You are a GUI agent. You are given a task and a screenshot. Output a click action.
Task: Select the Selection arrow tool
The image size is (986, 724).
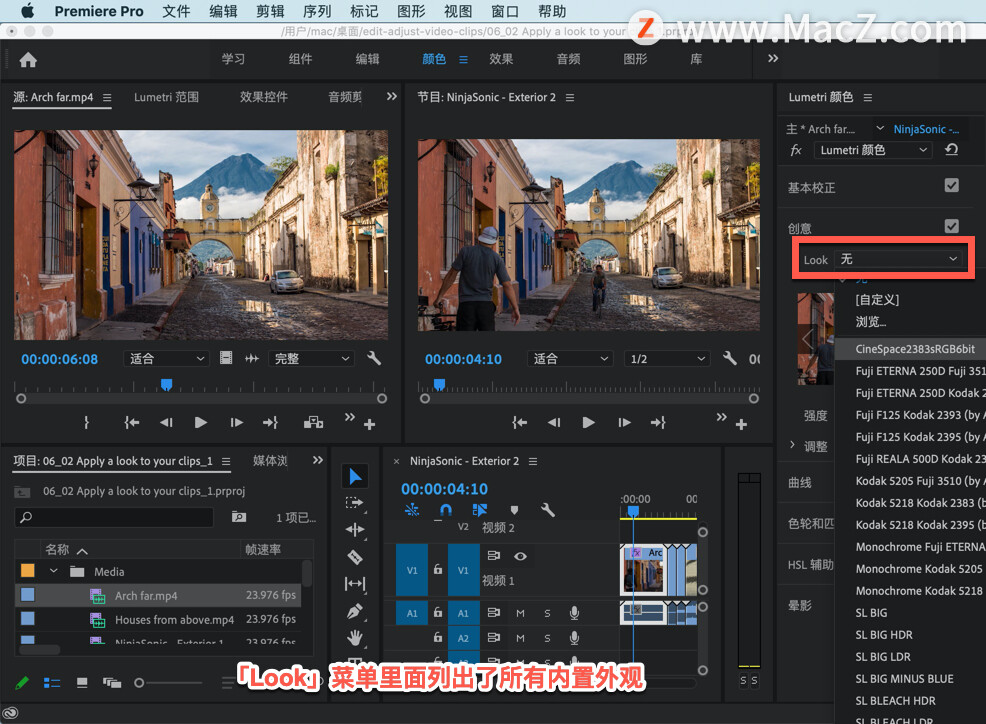point(355,476)
